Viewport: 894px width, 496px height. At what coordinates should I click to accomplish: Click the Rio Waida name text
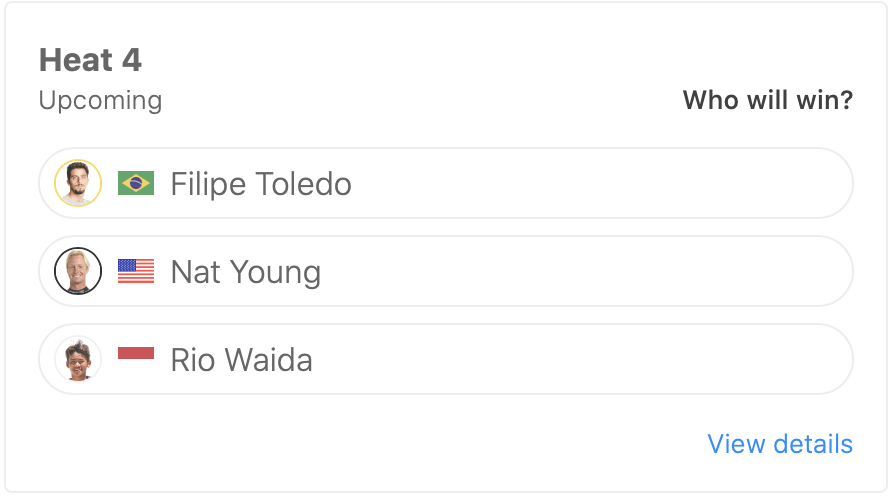pyautogui.click(x=242, y=360)
